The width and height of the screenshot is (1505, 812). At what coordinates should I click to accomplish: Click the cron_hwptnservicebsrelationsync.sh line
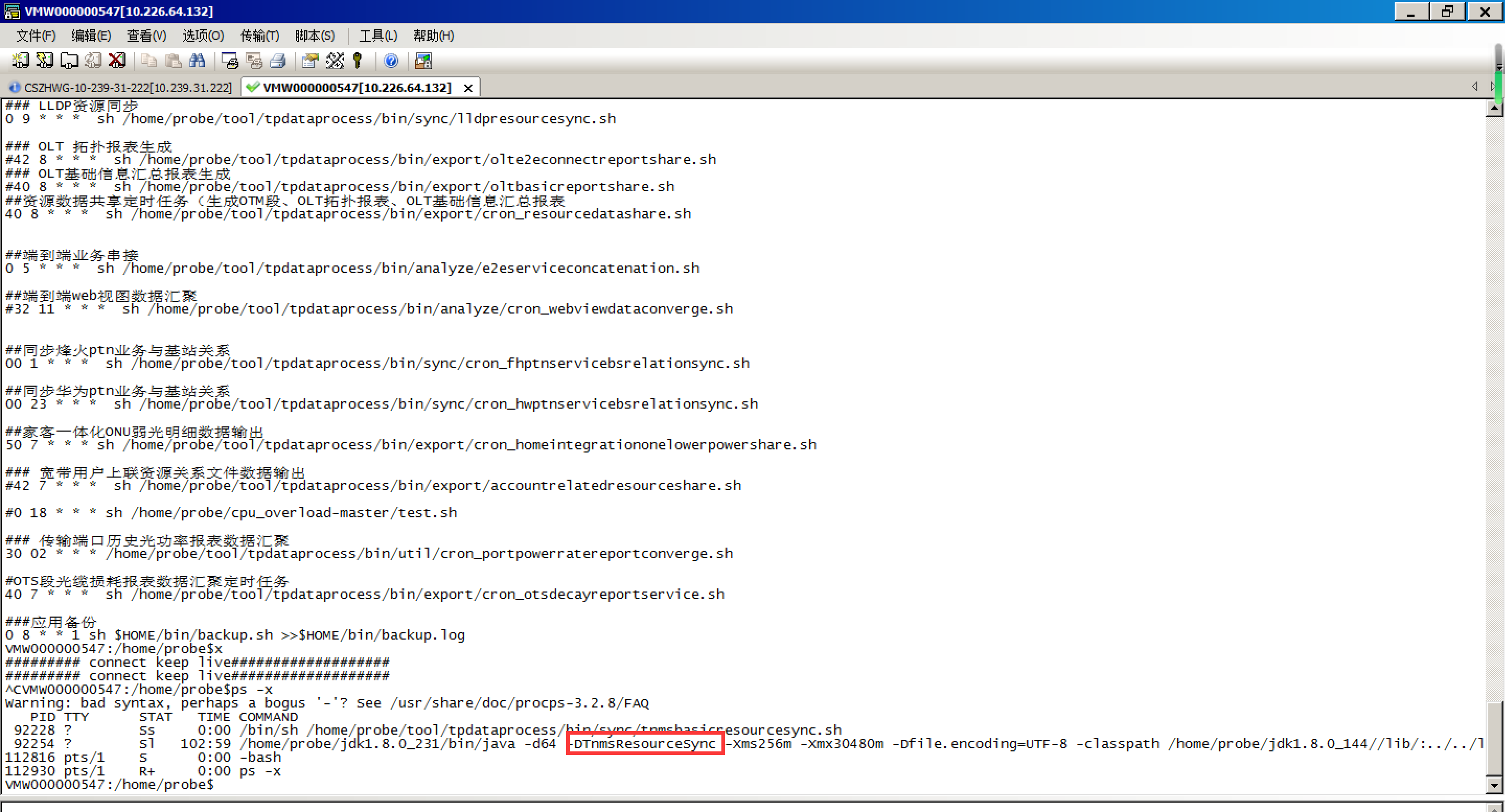click(x=382, y=404)
